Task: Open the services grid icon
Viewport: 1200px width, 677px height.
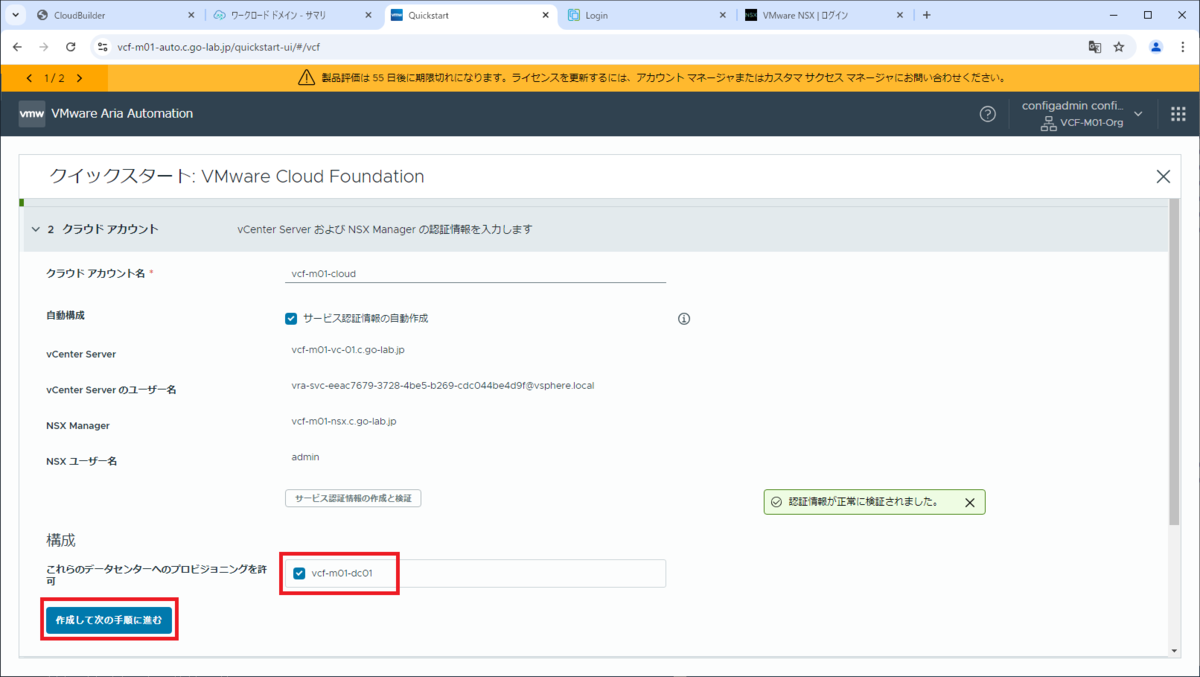Action: pyautogui.click(x=1178, y=114)
